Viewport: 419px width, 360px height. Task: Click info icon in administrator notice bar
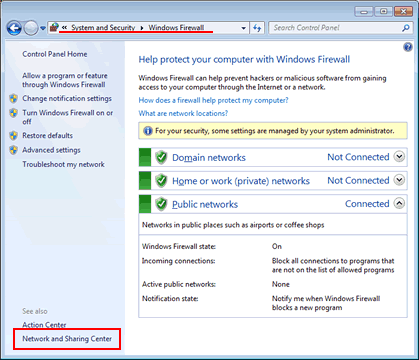tap(148, 131)
